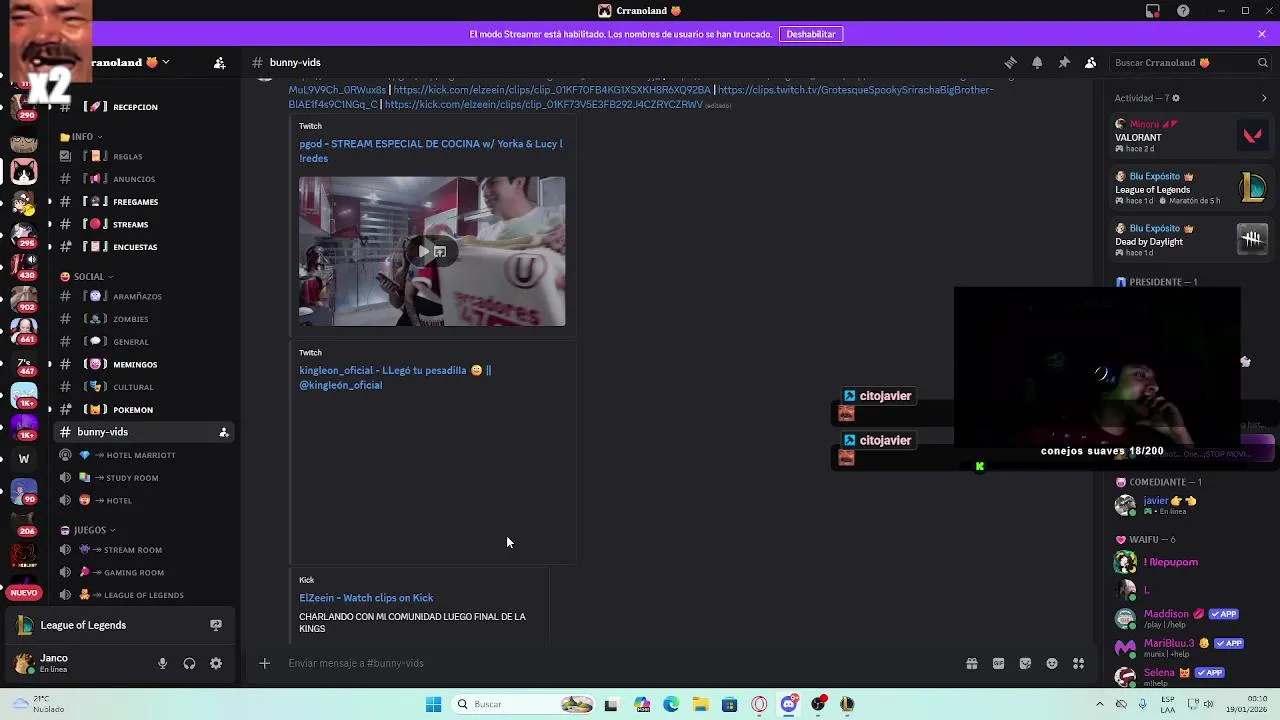Focus the message box for #bunny-vids
1280x720 pixels.
(x=620, y=663)
